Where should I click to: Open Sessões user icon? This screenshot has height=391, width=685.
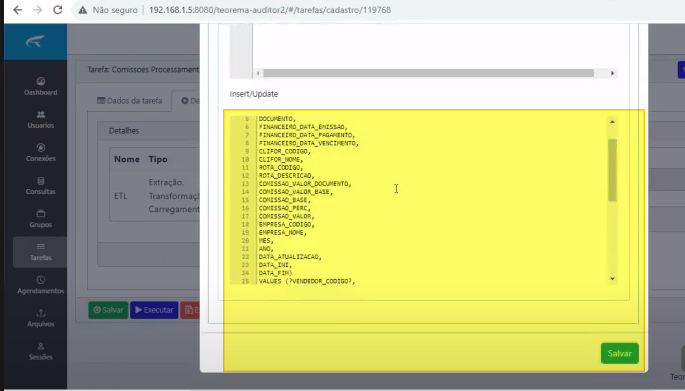41,346
